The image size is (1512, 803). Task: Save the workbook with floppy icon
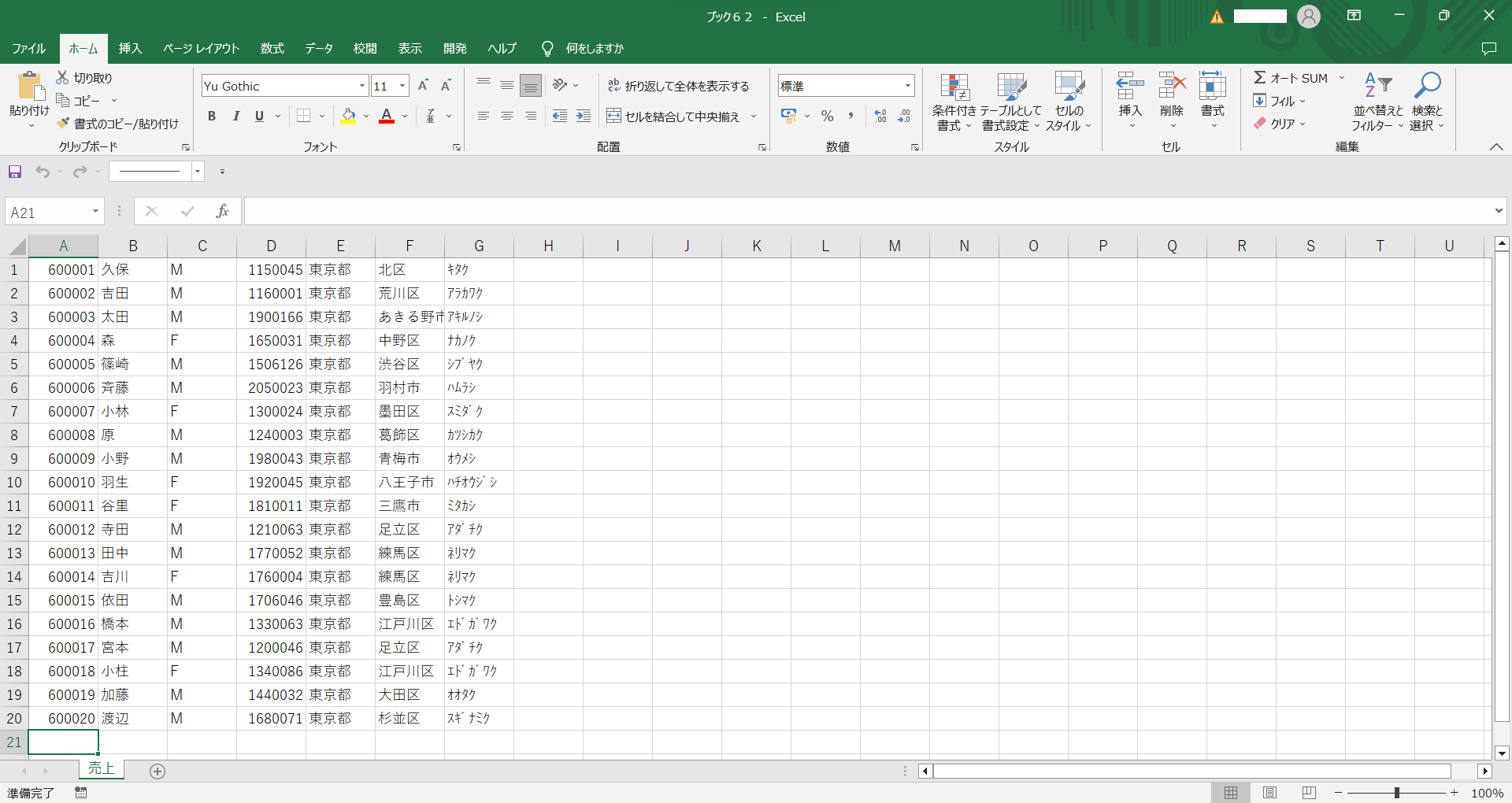tap(15, 172)
